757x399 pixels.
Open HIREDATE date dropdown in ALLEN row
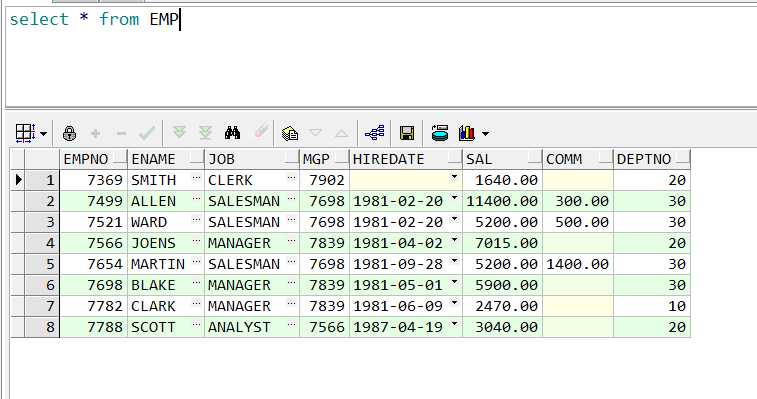coord(454,198)
